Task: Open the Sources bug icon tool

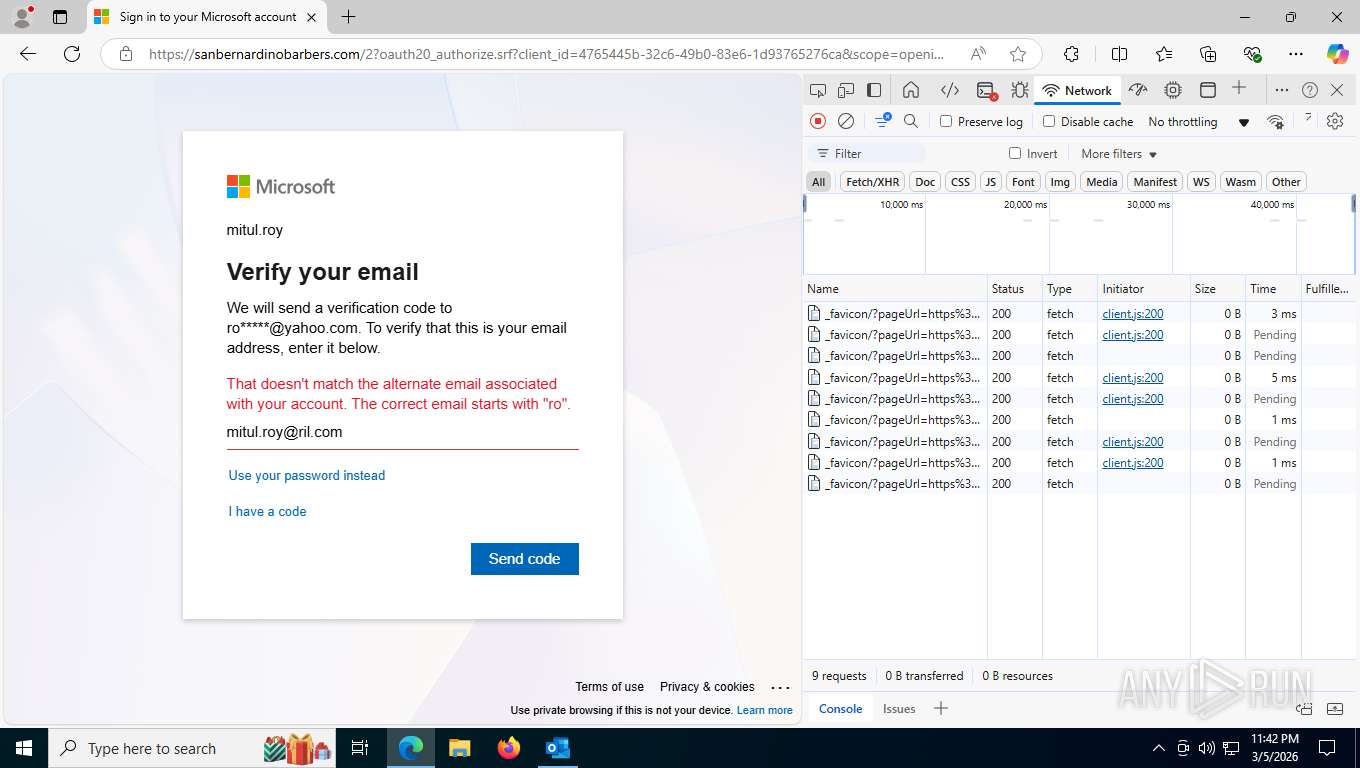Action: (x=1020, y=90)
